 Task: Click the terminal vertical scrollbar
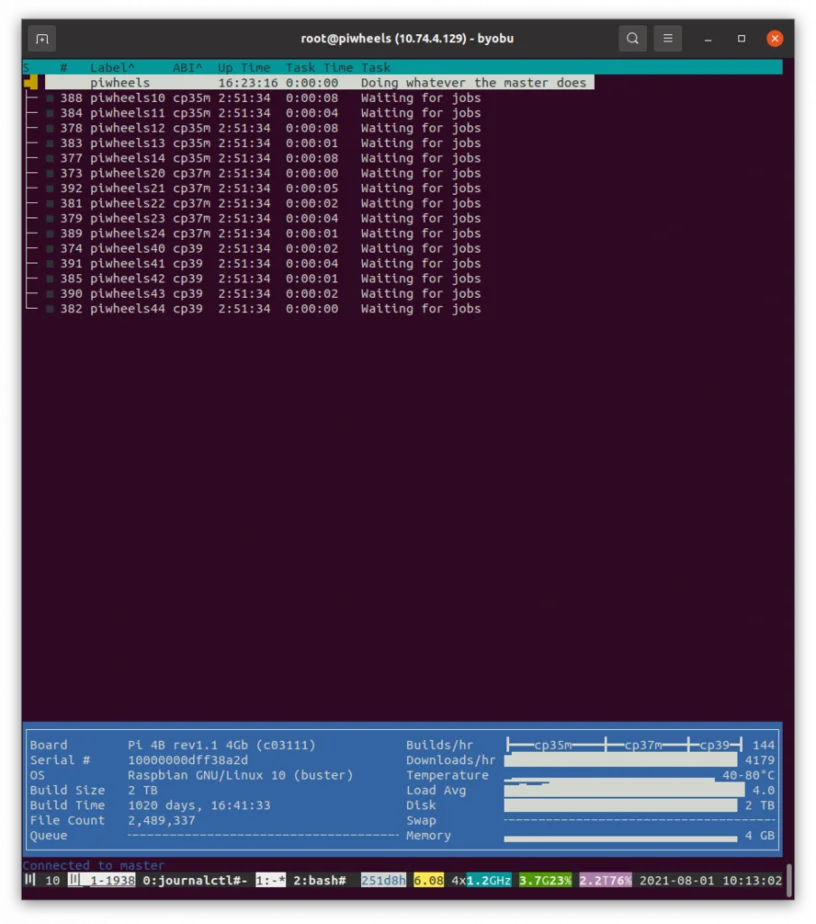click(x=789, y=880)
